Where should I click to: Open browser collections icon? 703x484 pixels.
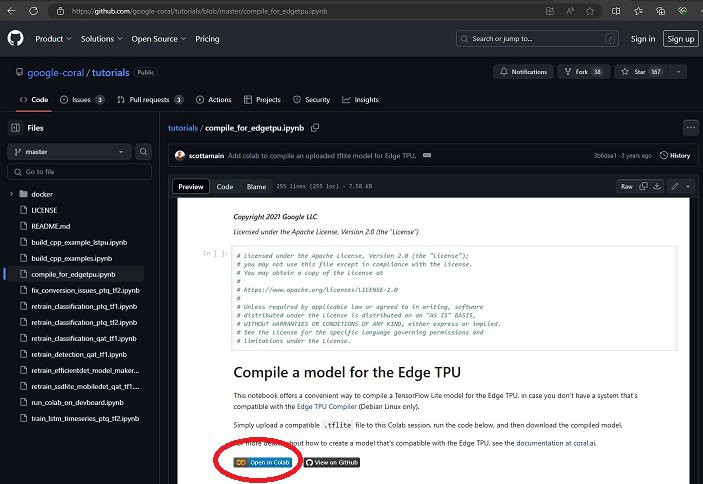pos(660,11)
